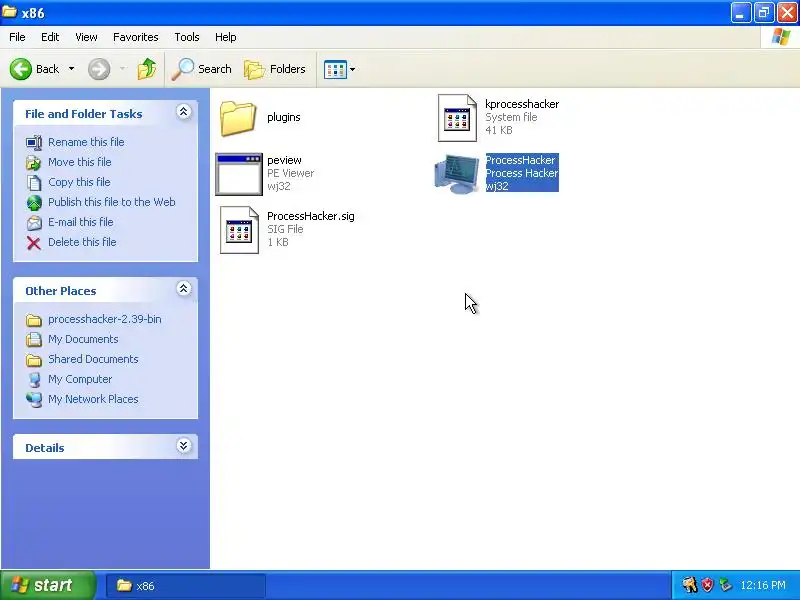This screenshot has height=600, width=800.
Task: Click E-mail this file link
Action: 81,222
